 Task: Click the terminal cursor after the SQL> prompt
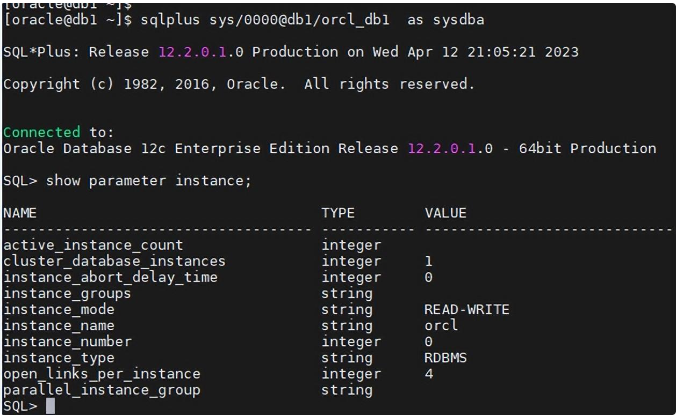[x=50, y=406]
